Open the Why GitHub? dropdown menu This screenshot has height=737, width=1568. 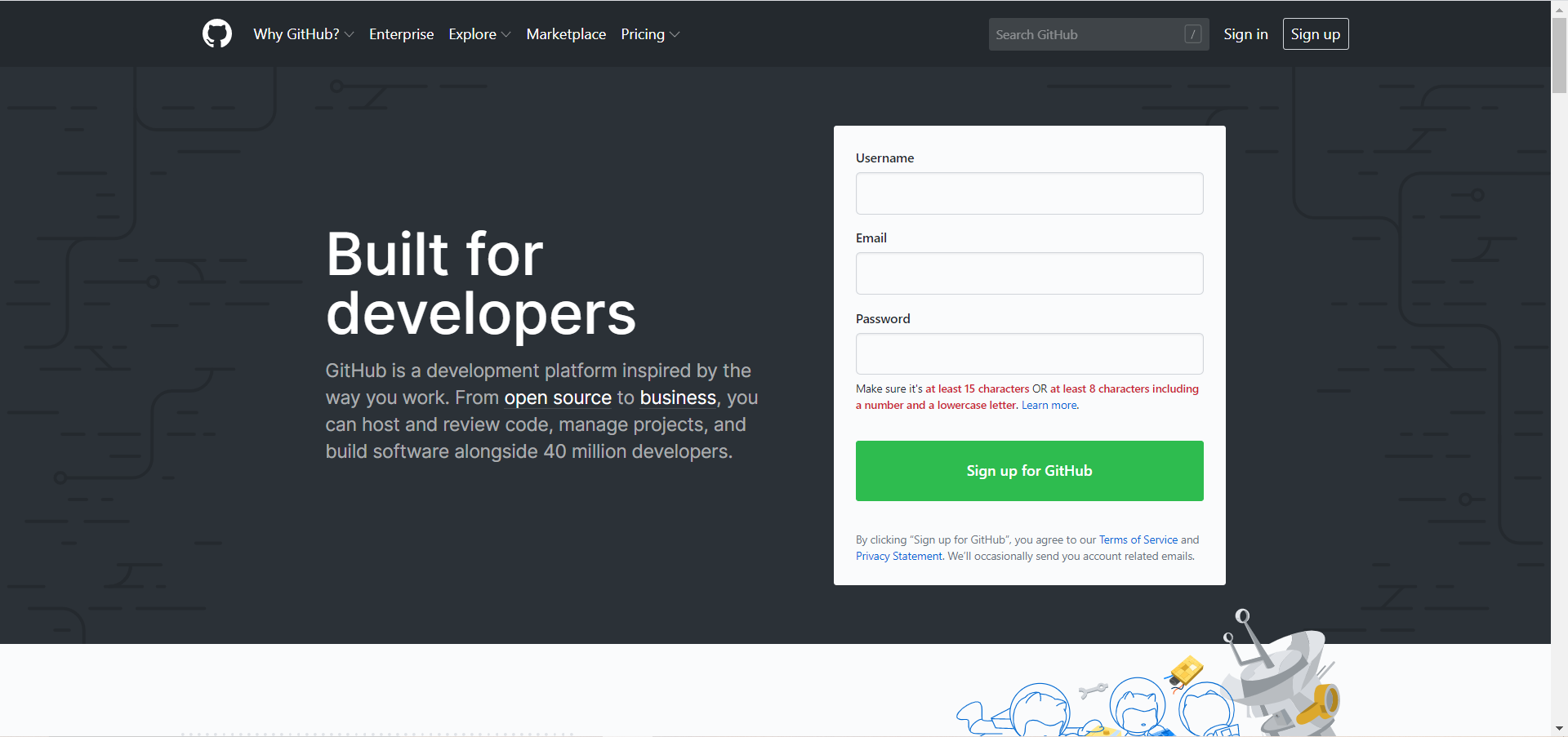pyautogui.click(x=304, y=34)
